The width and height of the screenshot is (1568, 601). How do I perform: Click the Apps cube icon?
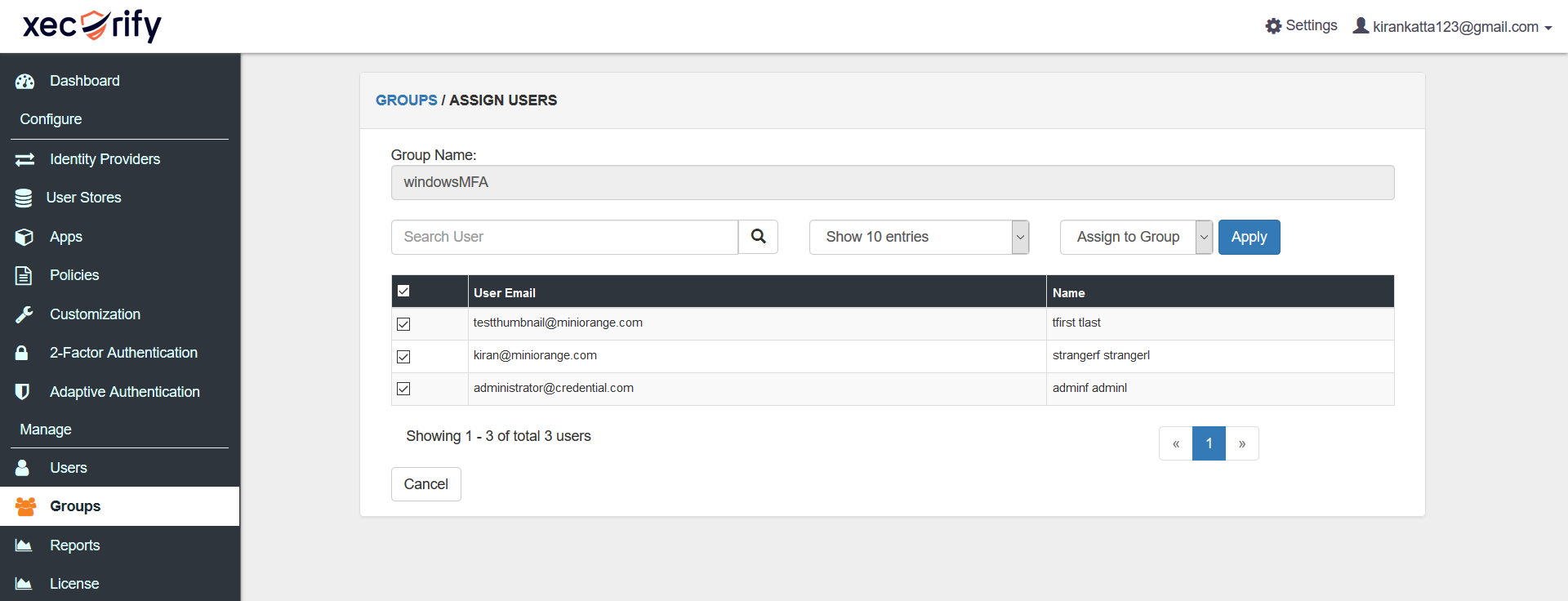pyautogui.click(x=24, y=237)
